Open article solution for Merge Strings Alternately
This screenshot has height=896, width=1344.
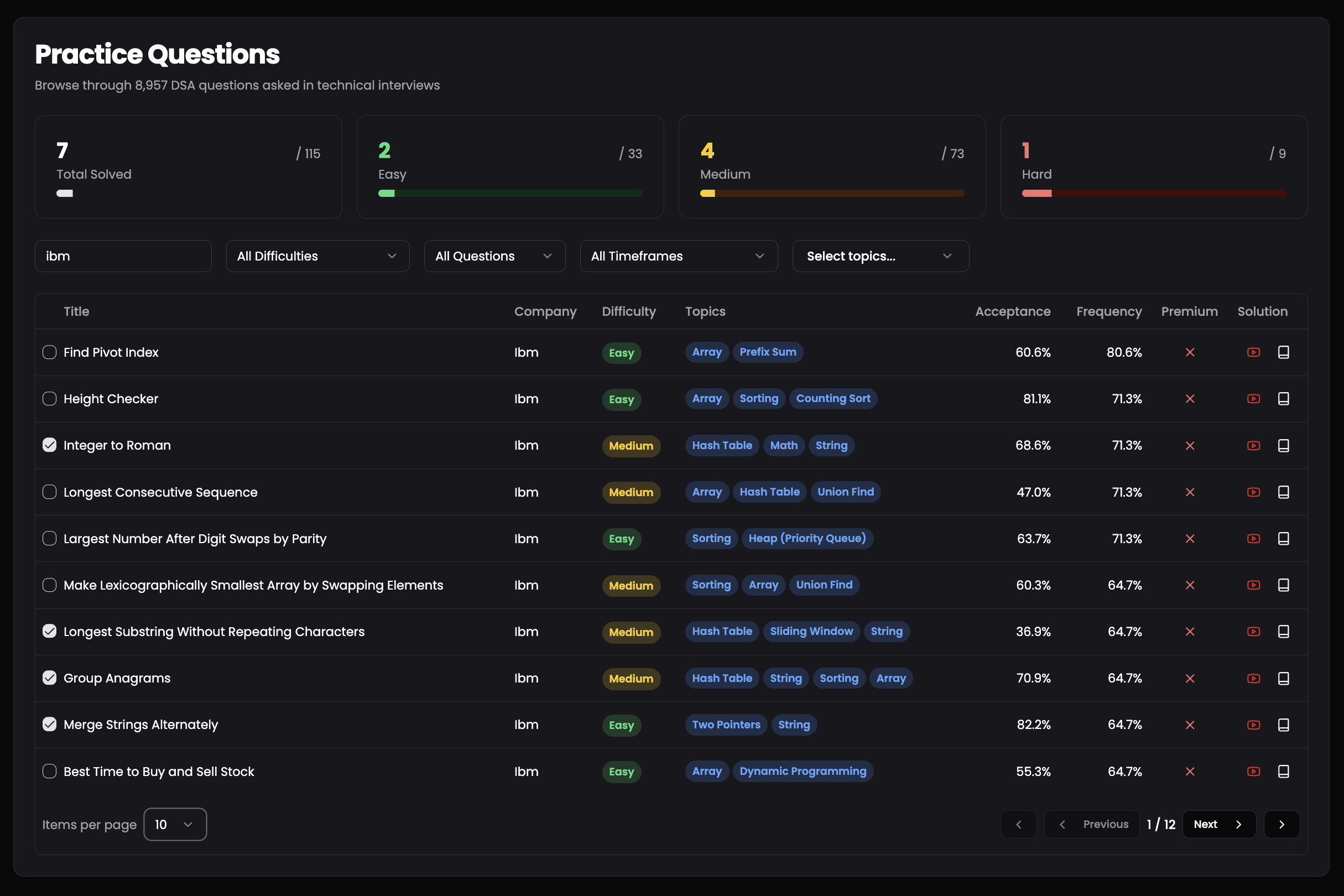1283,725
